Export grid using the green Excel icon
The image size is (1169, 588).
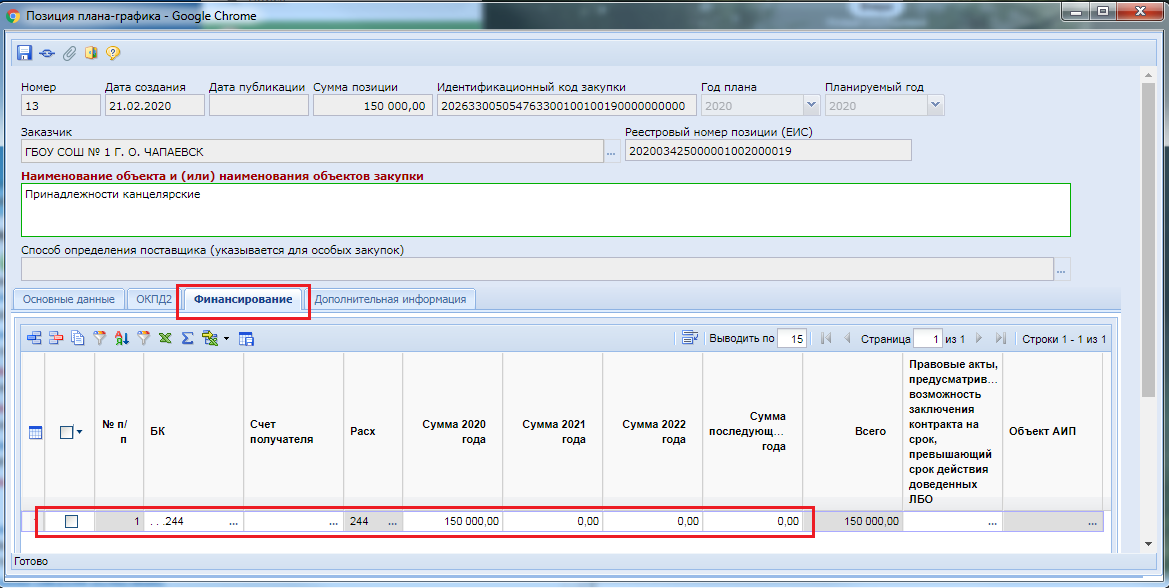point(165,338)
